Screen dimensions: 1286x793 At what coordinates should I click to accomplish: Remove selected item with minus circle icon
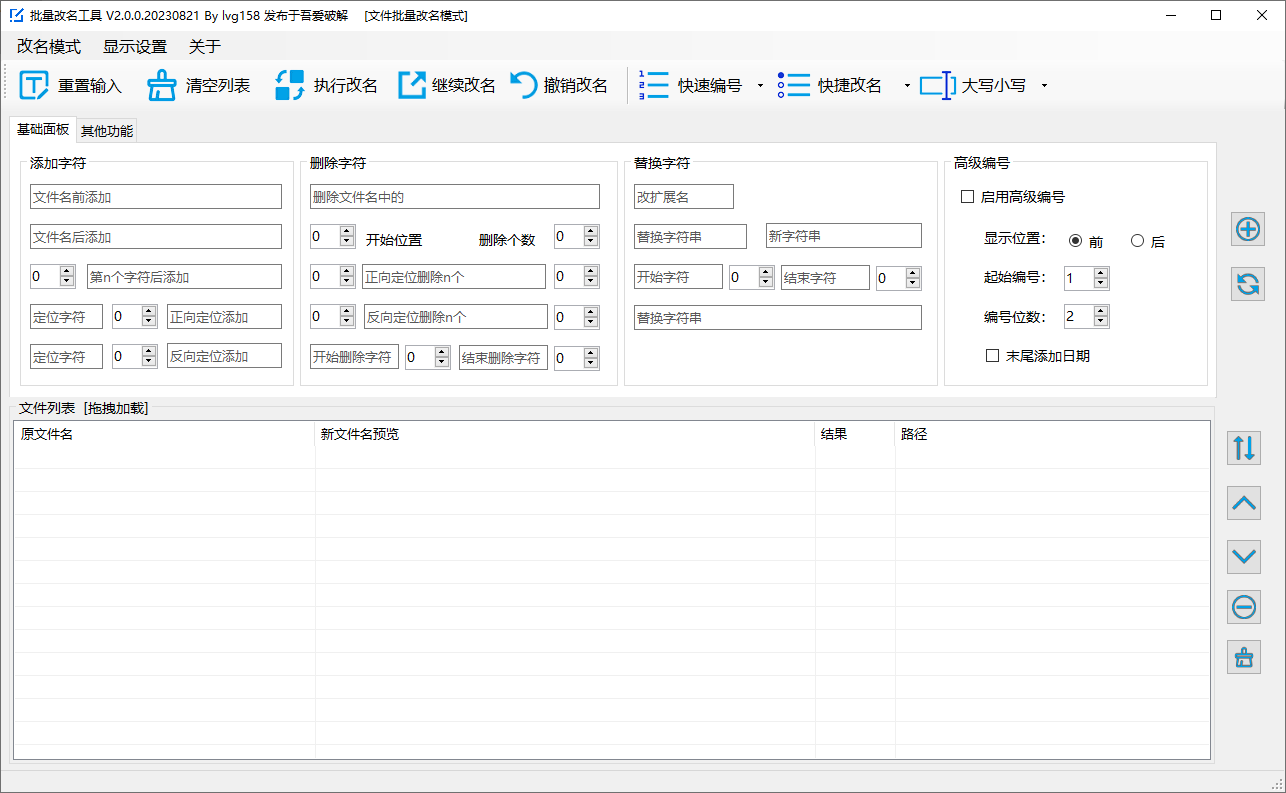[x=1244, y=606]
